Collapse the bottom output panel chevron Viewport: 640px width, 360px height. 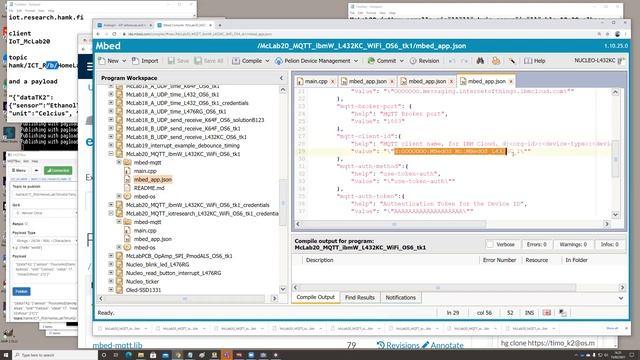[x=621, y=298]
